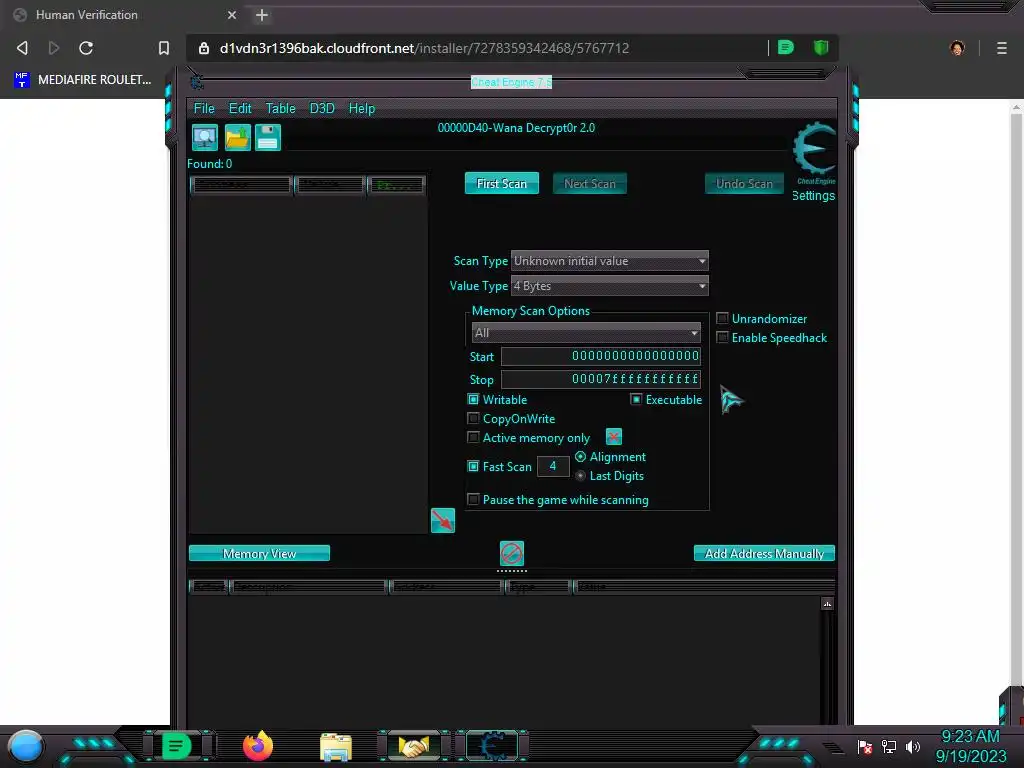Toggle the CopyOnWrite checkbox
The width and height of the screenshot is (1024, 768).
click(x=473, y=418)
